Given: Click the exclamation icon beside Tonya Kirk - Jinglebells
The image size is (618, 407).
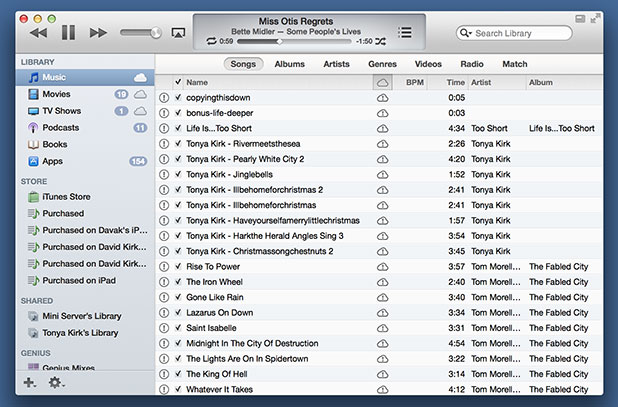Looking at the screenshot, I should pyautogui.click(x=164, y=175).
